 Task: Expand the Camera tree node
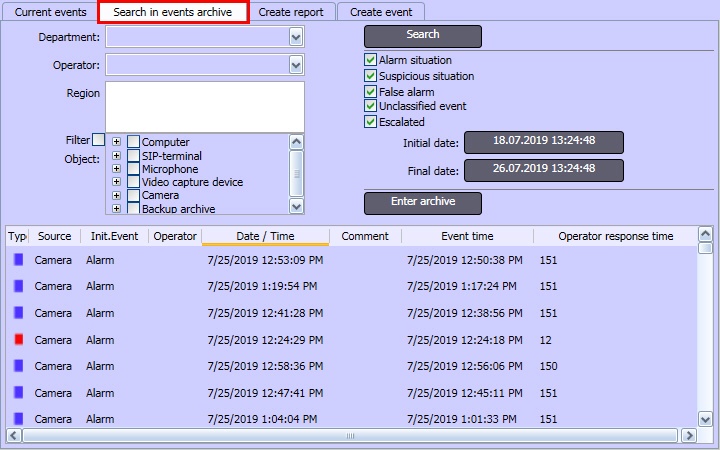point(117,195)
